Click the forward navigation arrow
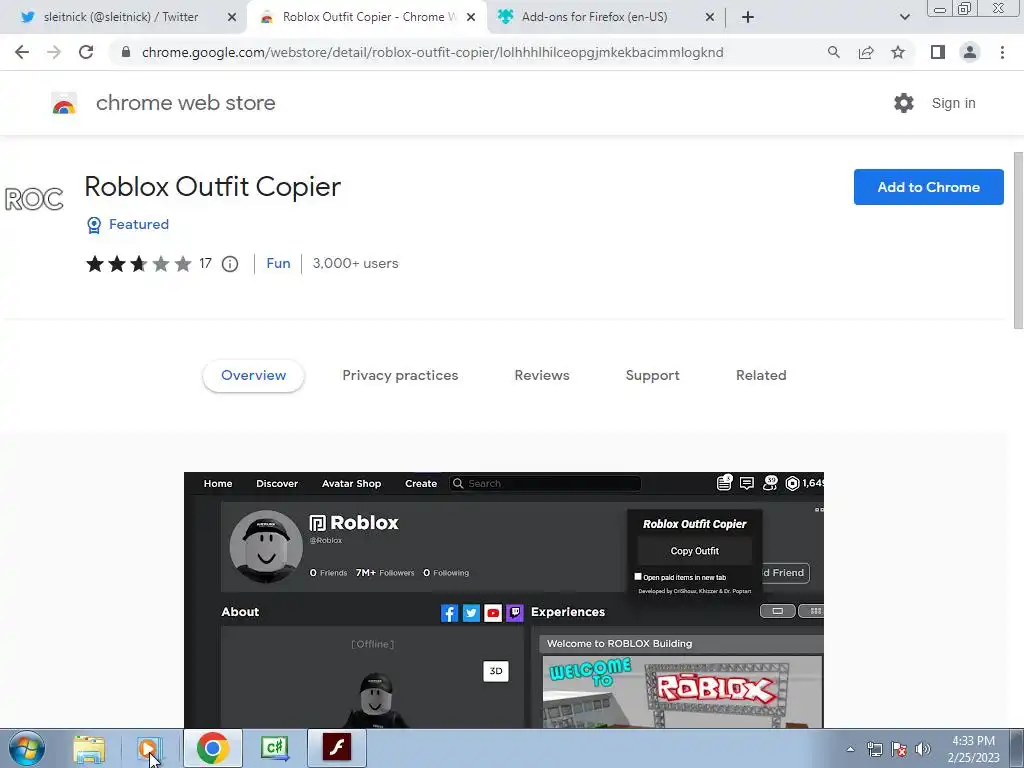1024x768 pixels. click(54, 52)
